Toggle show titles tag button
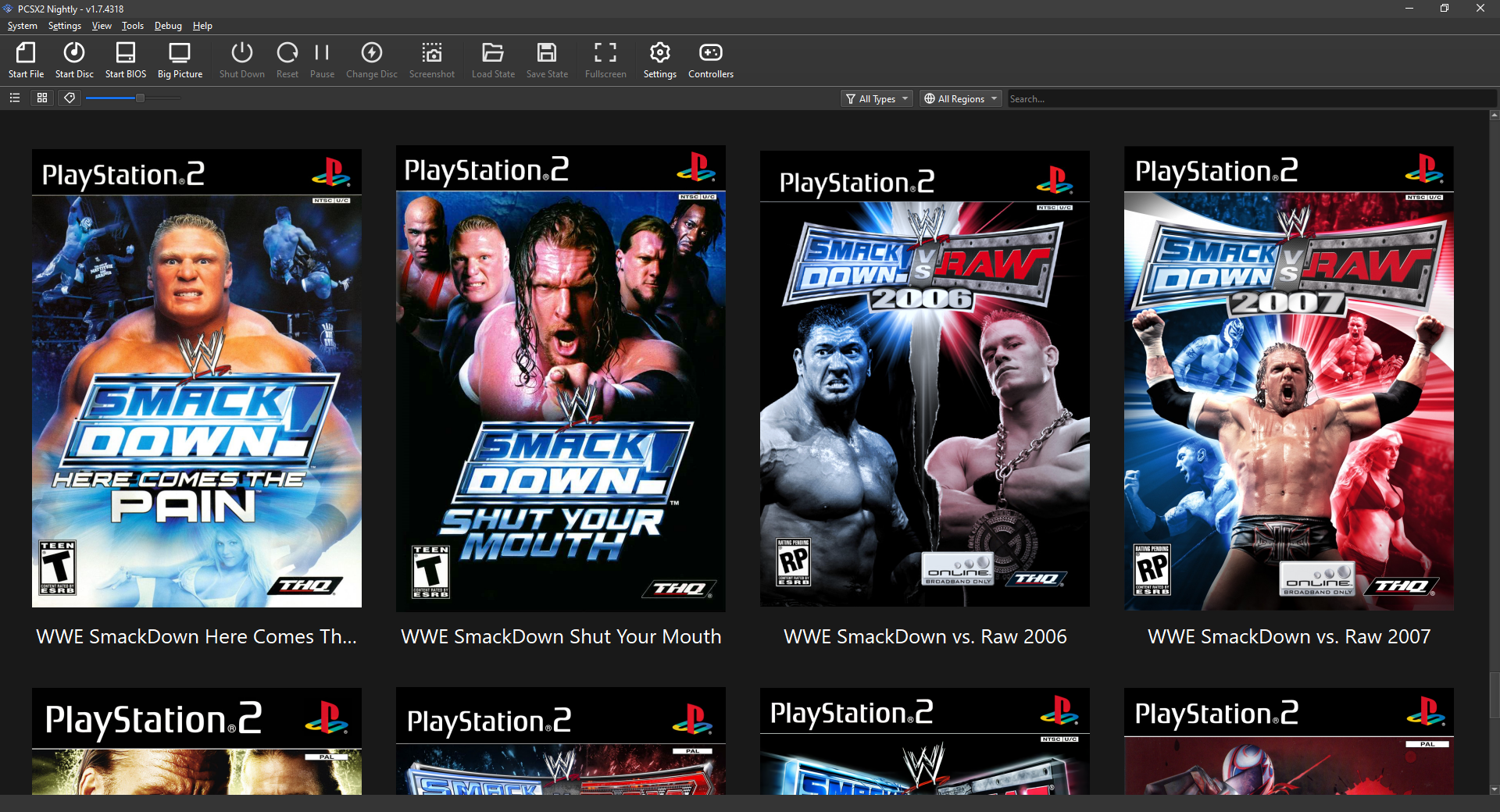Screen dimensions: 1500x812 point(70,98)
